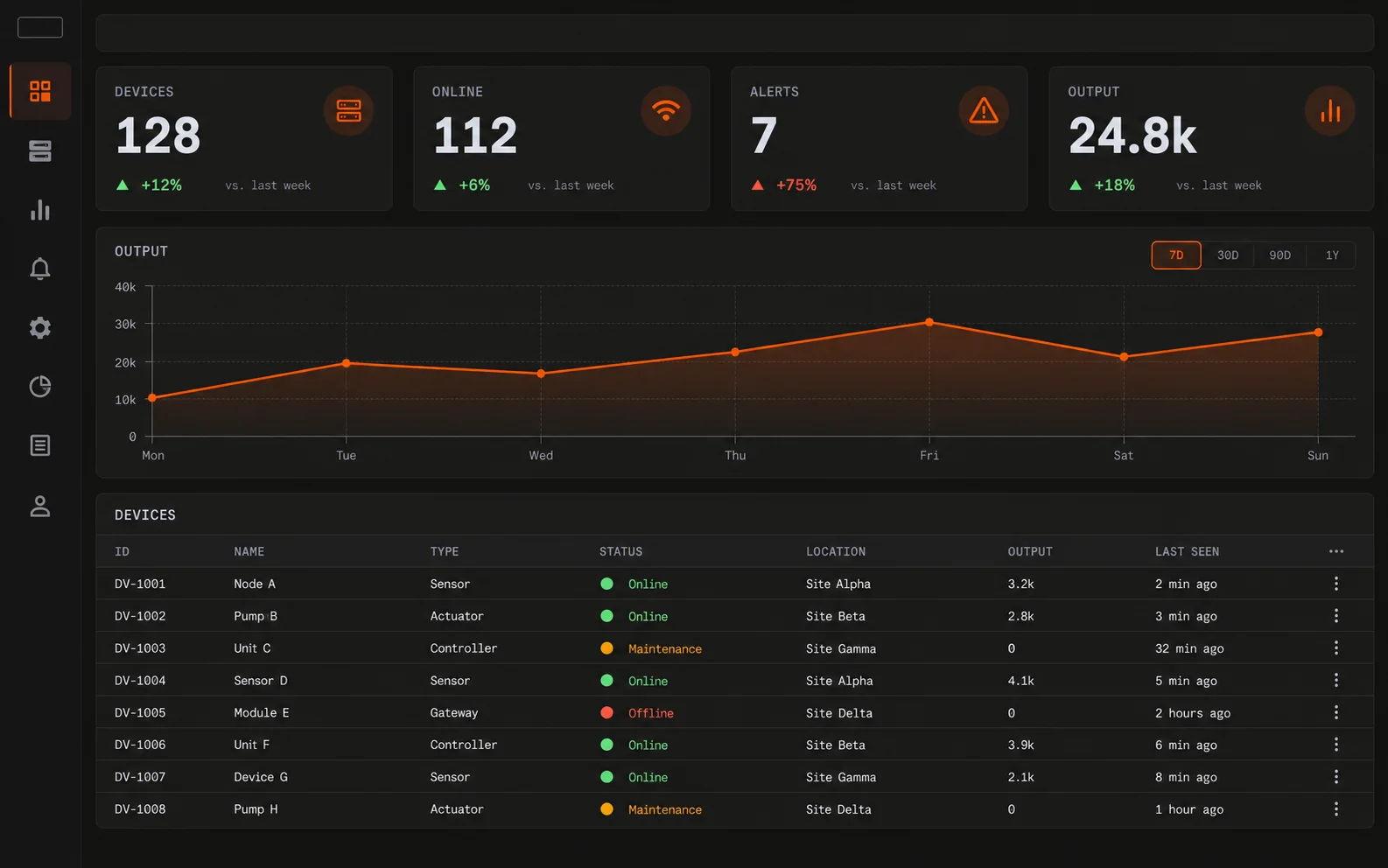This screenshot has height=868, width=1388.
Task: Sort table by Last Seen column header
Action: [1187, 551]
